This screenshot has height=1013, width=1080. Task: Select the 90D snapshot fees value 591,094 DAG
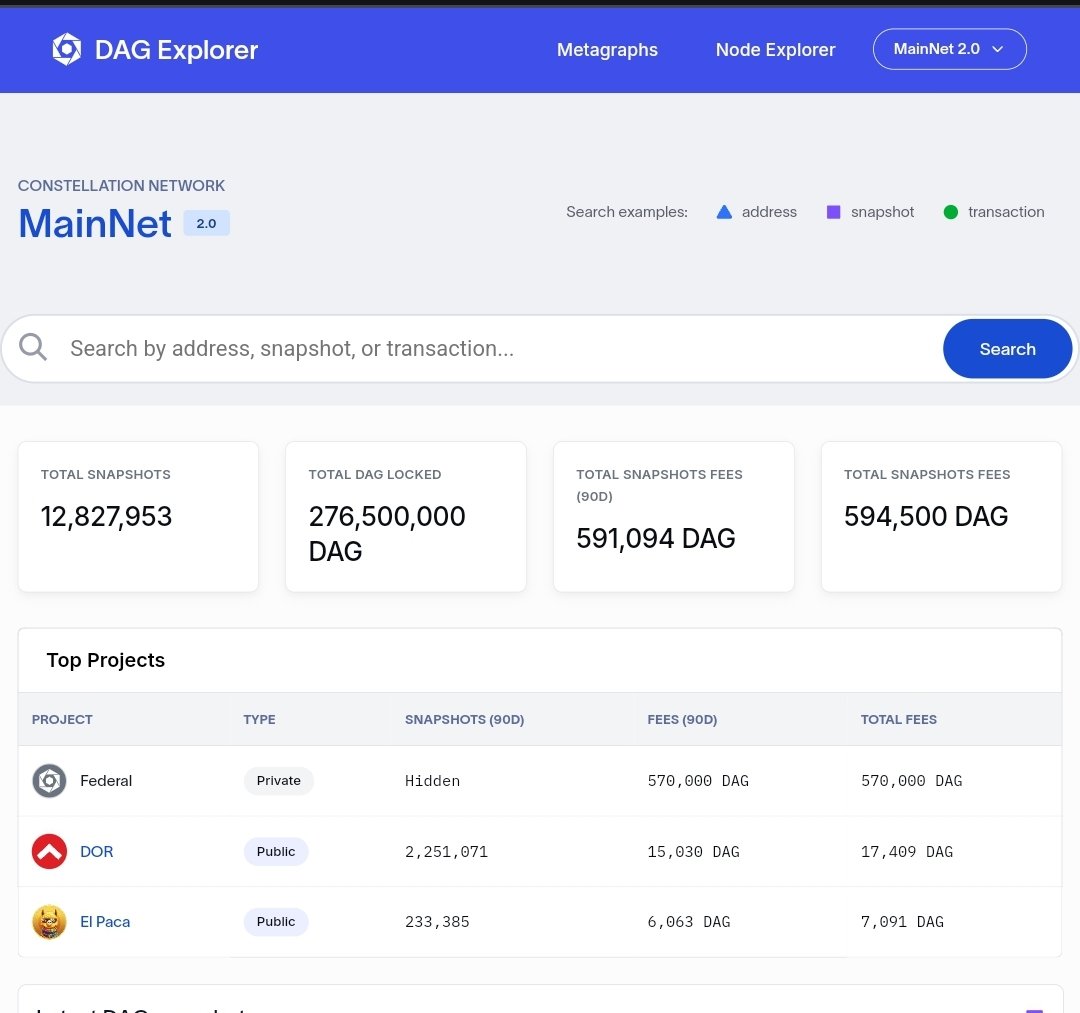[656, 539]
